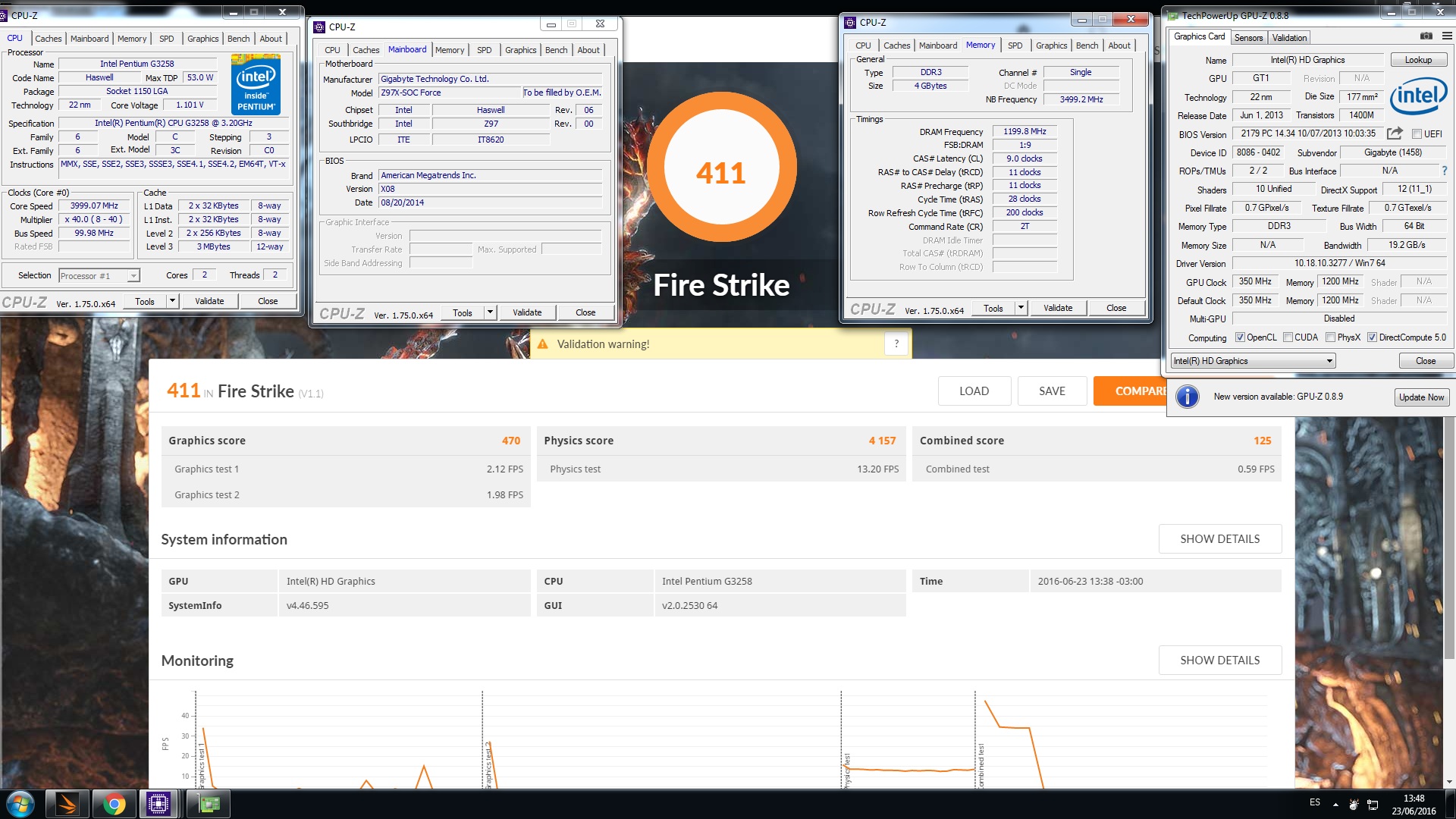Click Close in Mainboard CPU-Z window
The image size is (1456, 819).
[x=585, y=312]
